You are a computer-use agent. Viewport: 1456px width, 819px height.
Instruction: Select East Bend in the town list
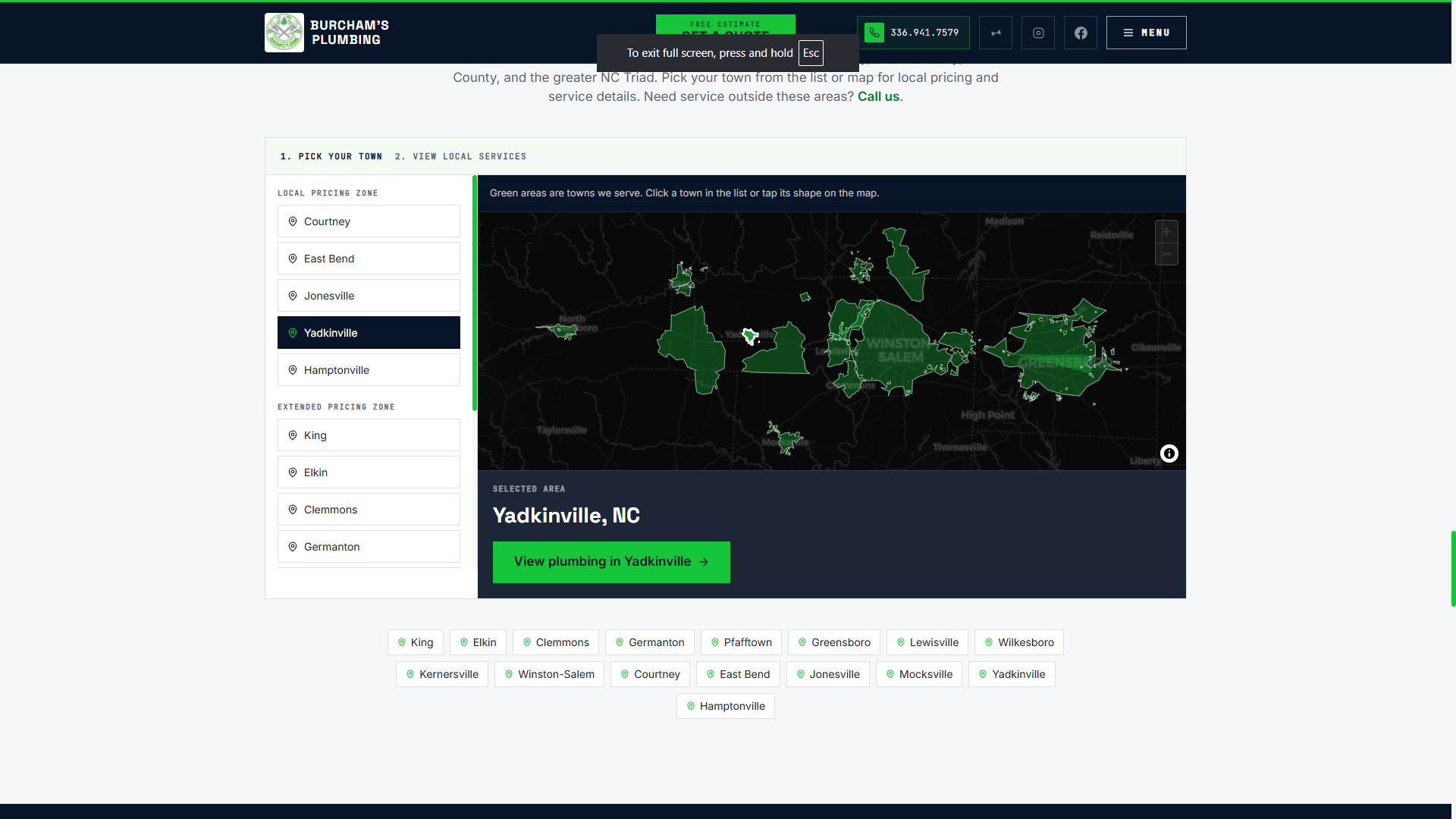click(369, 259)
